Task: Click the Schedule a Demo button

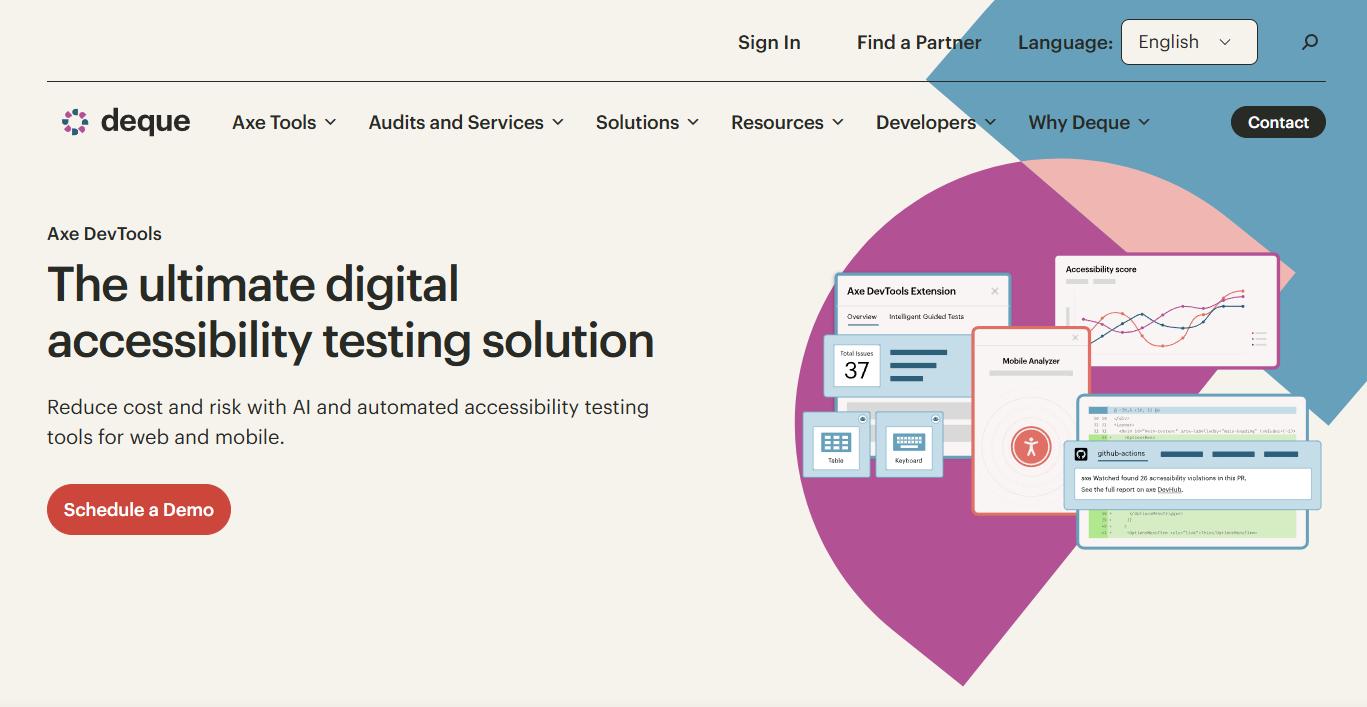Action: (139, 510)
